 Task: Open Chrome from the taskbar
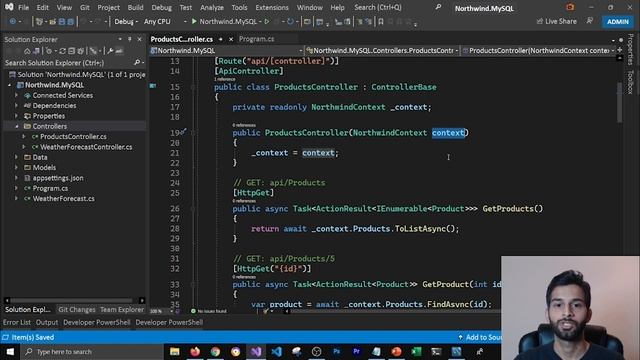(216, 351)
